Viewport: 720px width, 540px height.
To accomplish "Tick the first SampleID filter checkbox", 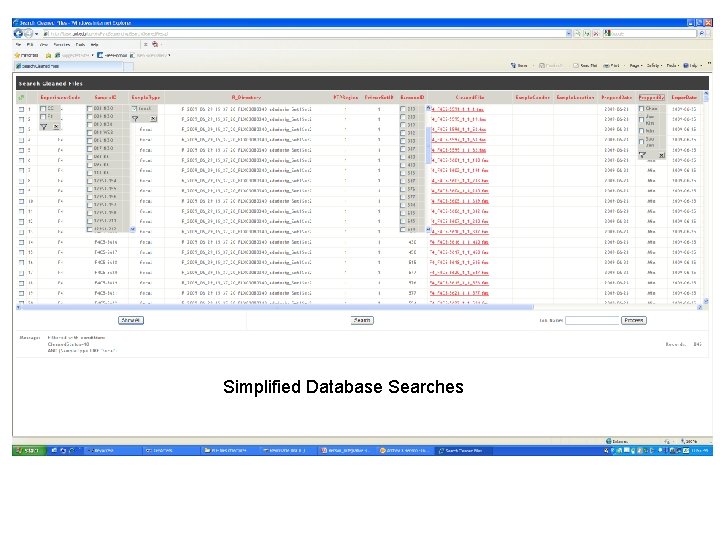I will pyautogui.click(x=90, y=109).
